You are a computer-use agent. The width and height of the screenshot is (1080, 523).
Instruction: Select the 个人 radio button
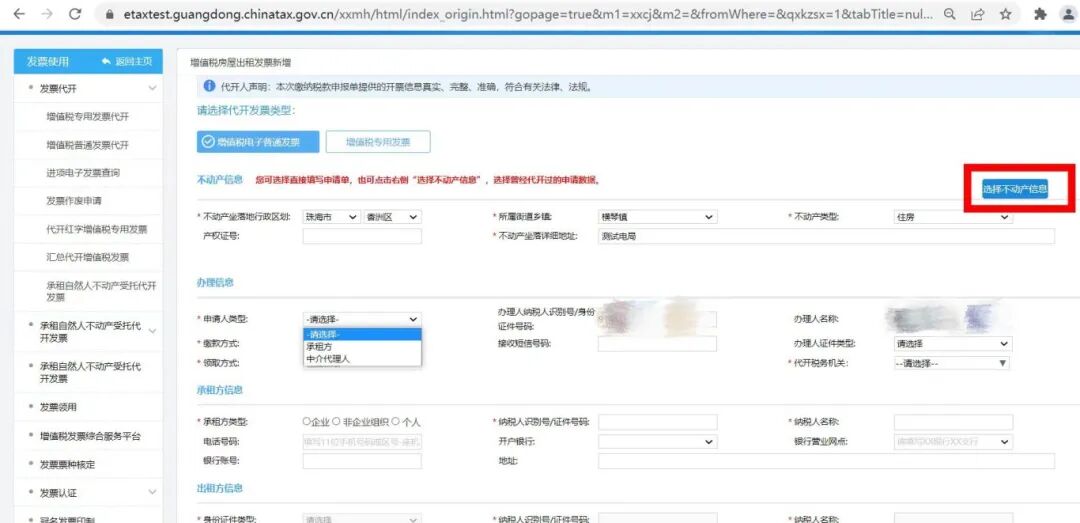pyautogui.click(x=396, y=422)
